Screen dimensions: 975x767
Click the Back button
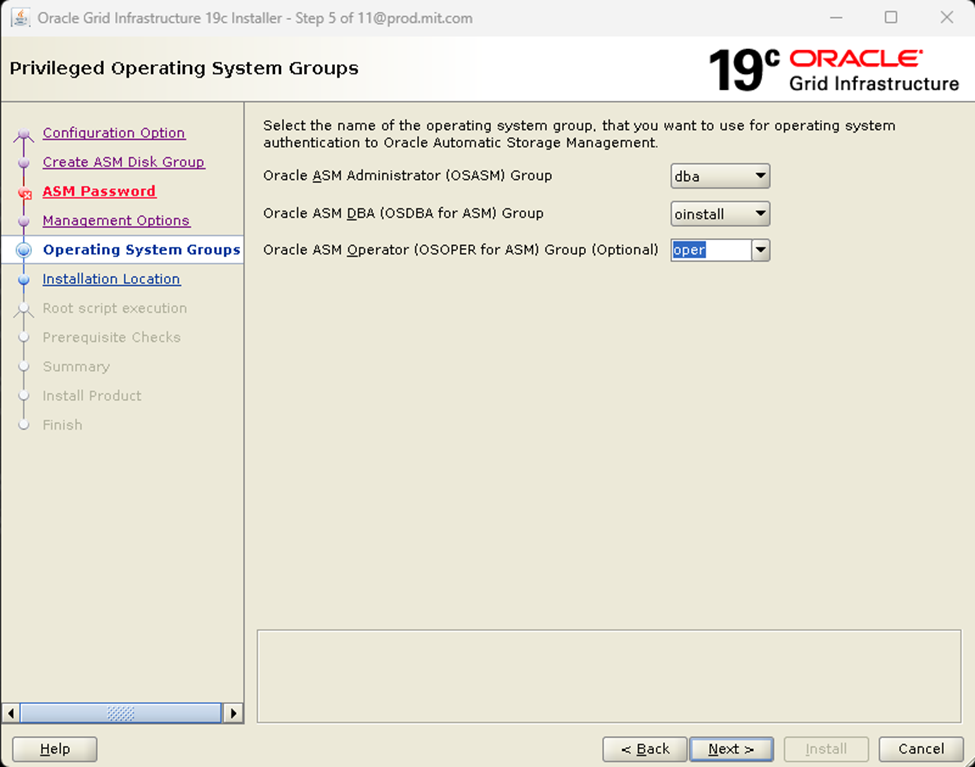click(x=645, y=749)
